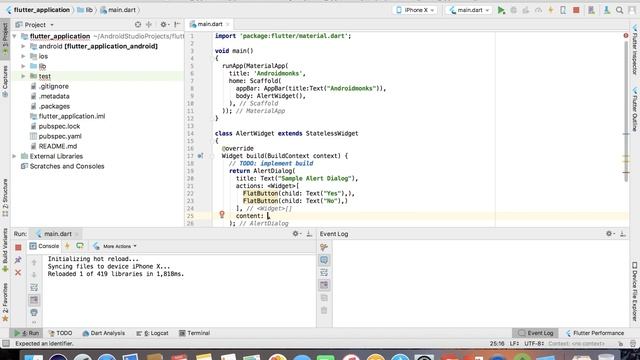This screenshot has width=640, height=360.
Task: Open Project panel settings gear
Action: pos(163,25)
